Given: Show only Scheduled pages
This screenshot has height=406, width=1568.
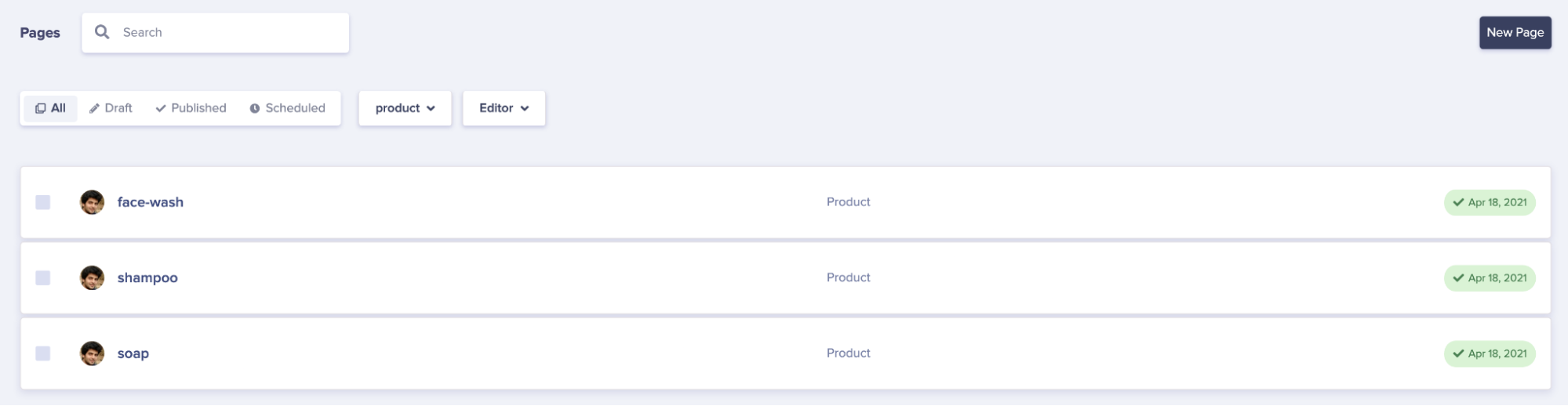Looking at the screenshot, I should tap(287, 108).
